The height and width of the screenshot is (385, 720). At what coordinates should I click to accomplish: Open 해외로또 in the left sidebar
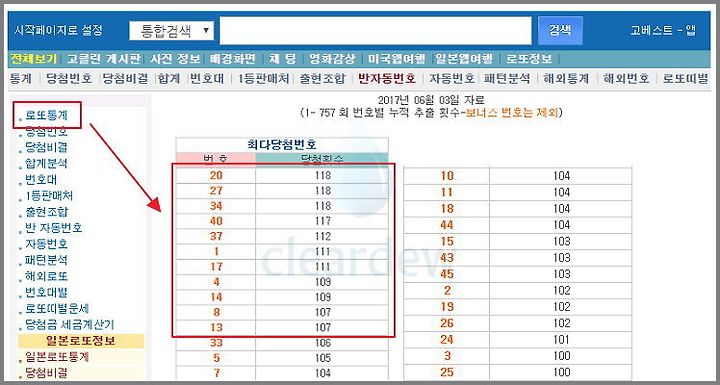(x=46, y=277)
